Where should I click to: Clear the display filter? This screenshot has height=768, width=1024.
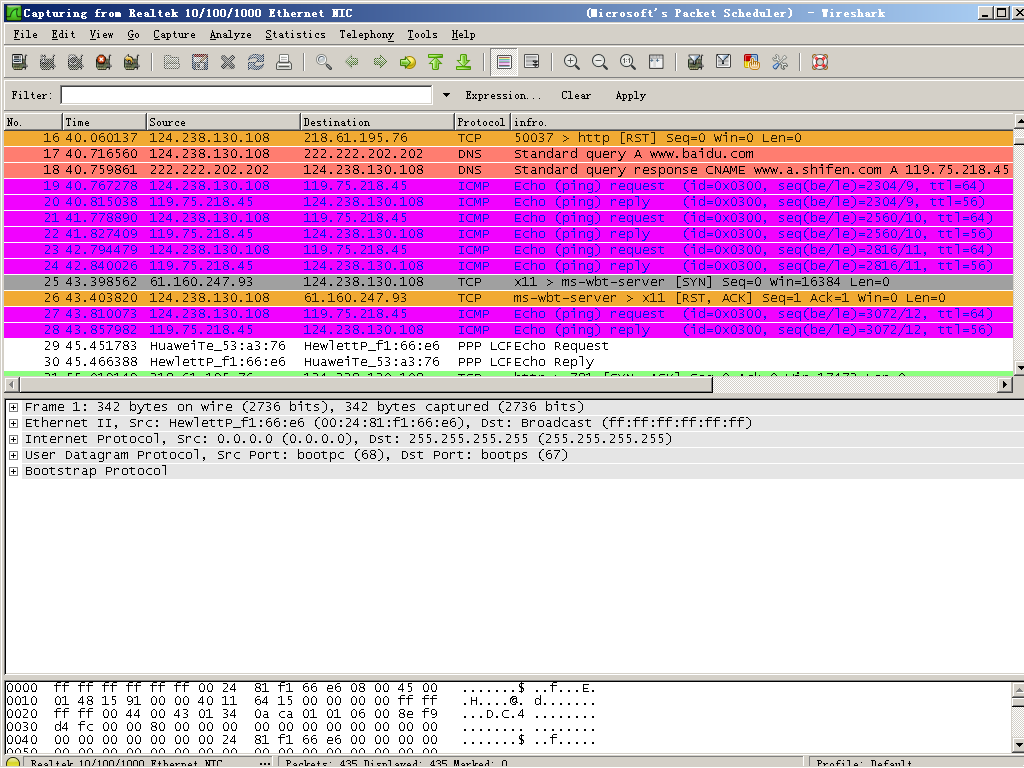click(576, 95)
